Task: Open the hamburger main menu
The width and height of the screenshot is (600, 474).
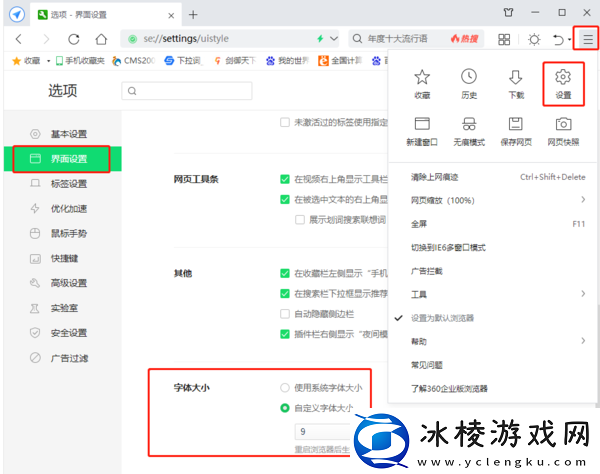Action: tap(588, 39)
